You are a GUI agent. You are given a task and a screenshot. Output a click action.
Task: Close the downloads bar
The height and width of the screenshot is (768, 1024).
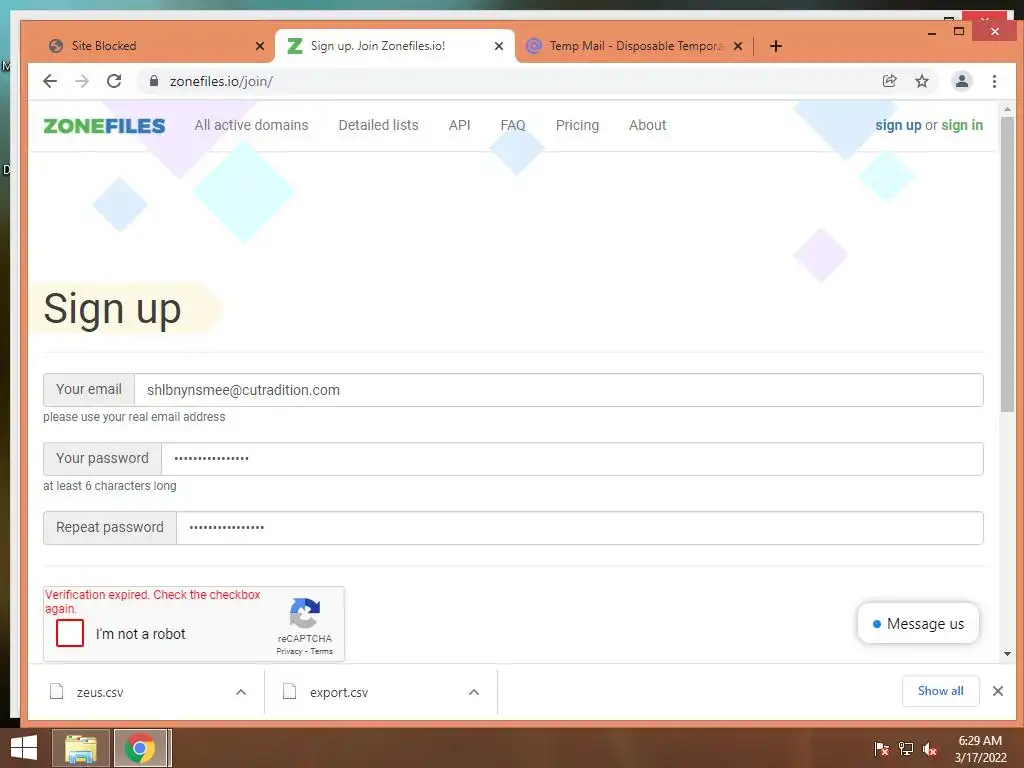(997, 691)
